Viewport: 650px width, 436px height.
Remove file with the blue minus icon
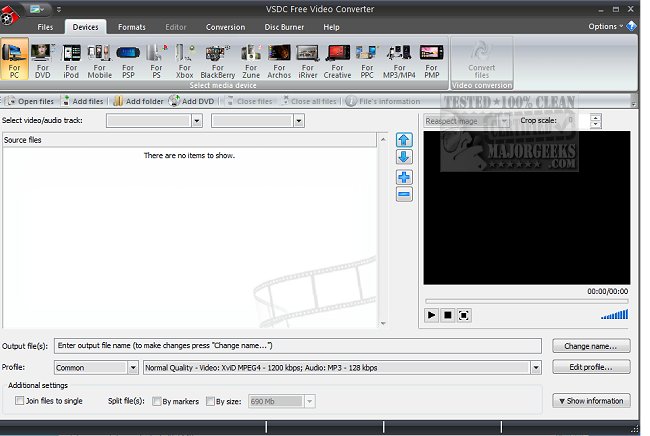coord(404,194)
